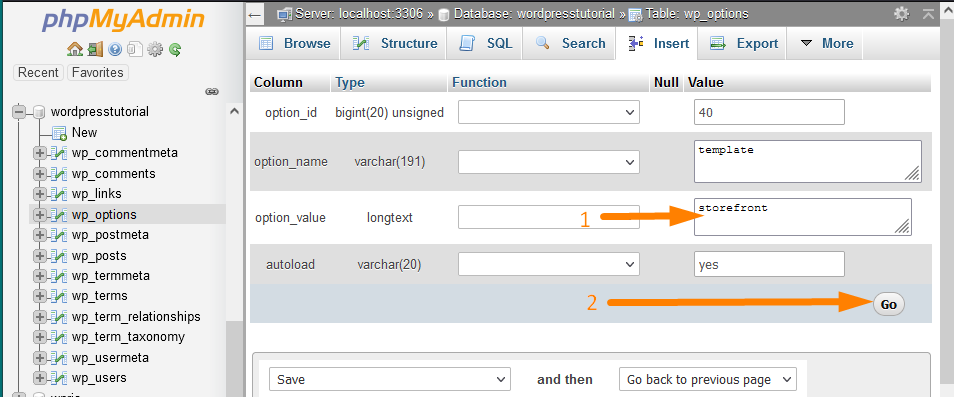Image resolution: width=954 pixels, height=397 pixels.
Task: Click 'Server: localhost:3306' breadcrumb link
Action: pos(360,13)
